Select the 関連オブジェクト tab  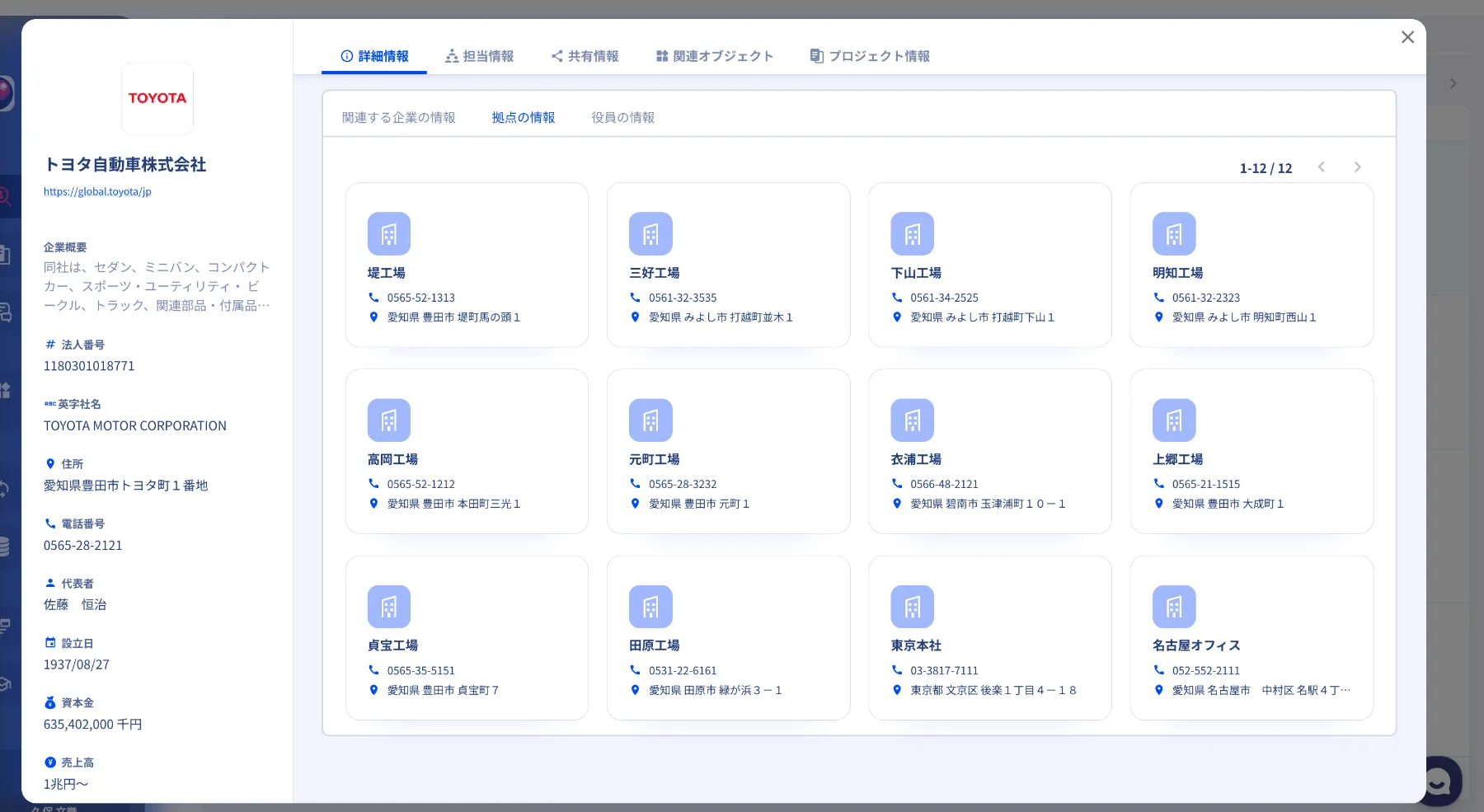point(715,56)
